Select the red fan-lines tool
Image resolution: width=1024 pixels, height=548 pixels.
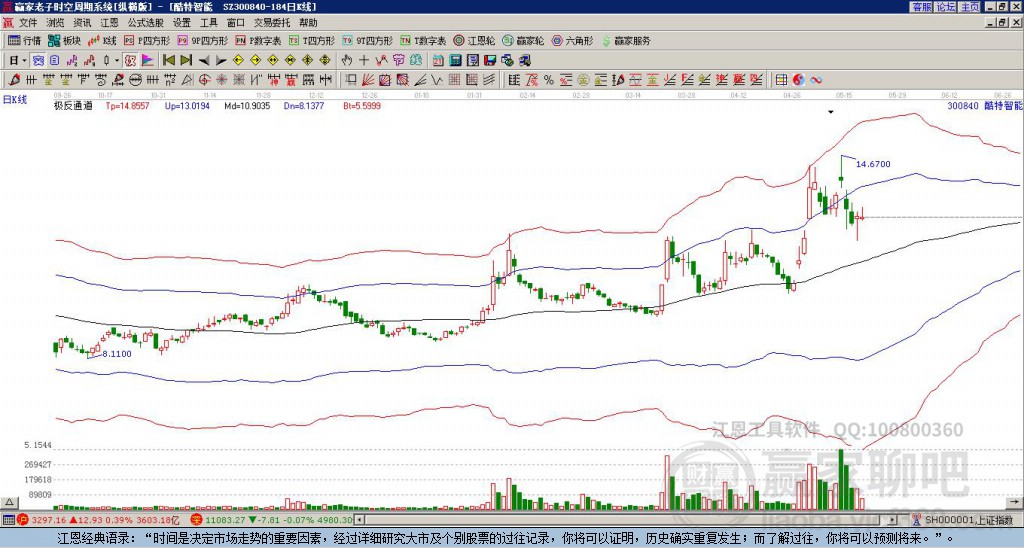pos(368,80)
